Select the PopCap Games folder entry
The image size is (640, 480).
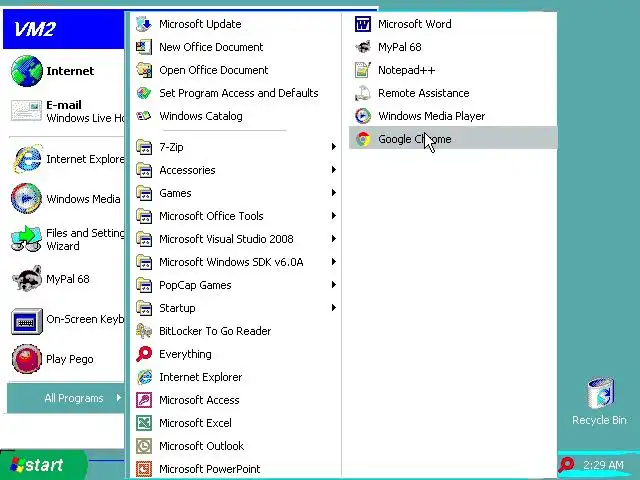point(235,285)
